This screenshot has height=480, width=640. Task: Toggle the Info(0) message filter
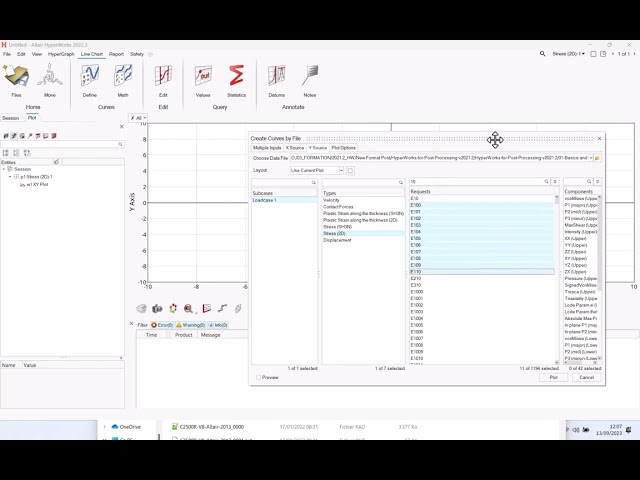click(x=218, y=325)
